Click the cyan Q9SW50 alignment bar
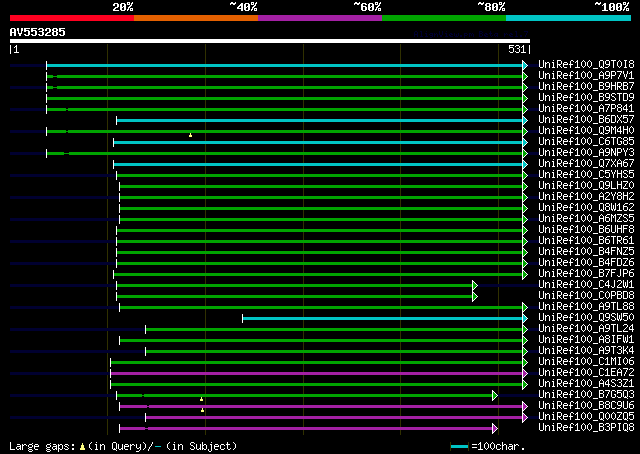 382,319
